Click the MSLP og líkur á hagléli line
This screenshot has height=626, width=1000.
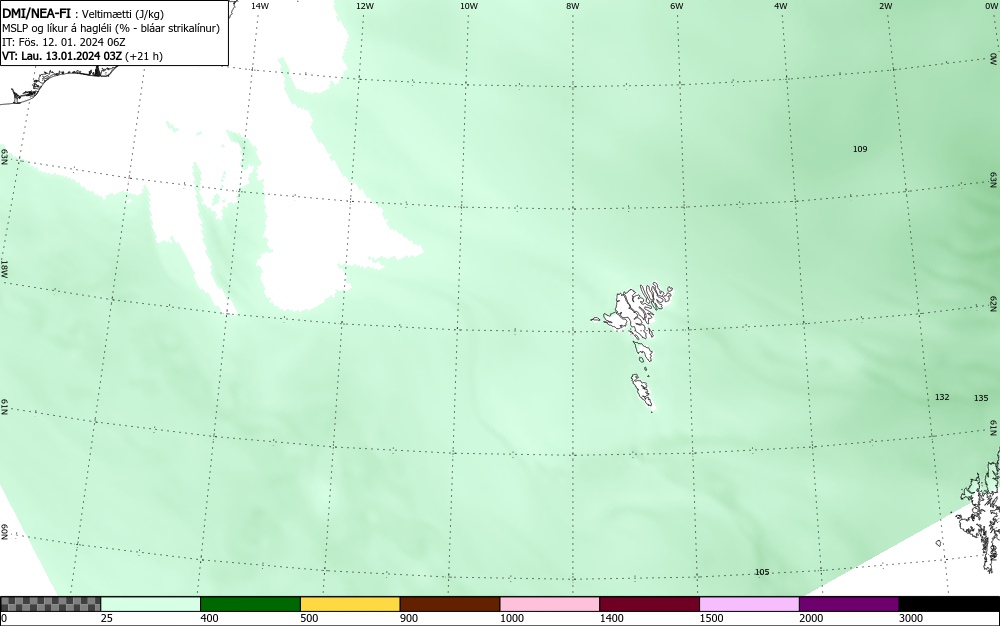(x=111, y=28)
